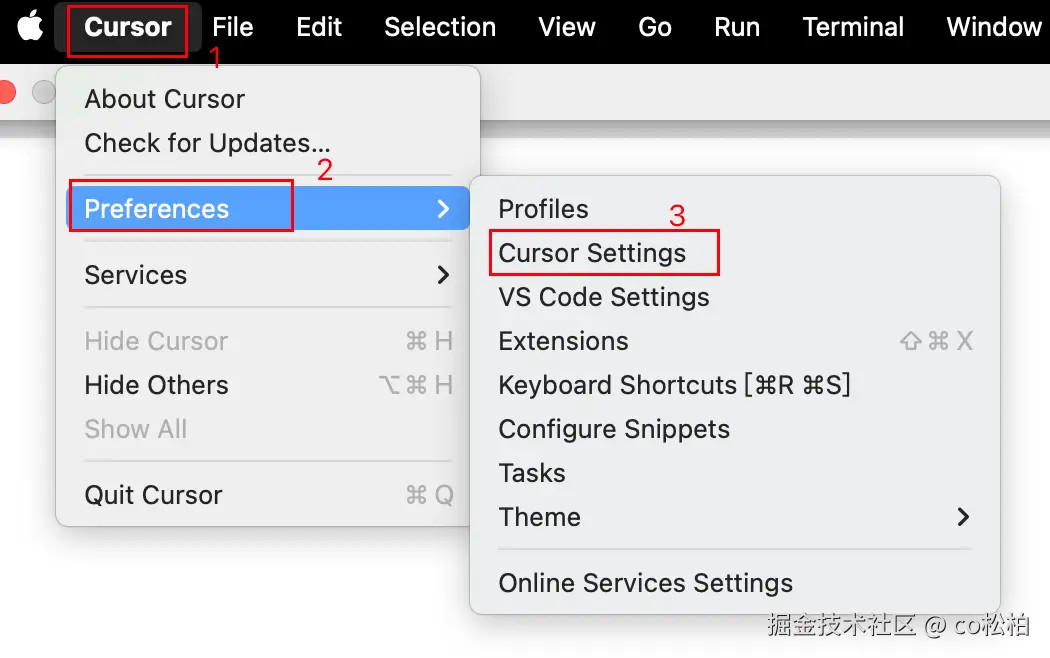Choose Check for Updates…

point(207,143)
